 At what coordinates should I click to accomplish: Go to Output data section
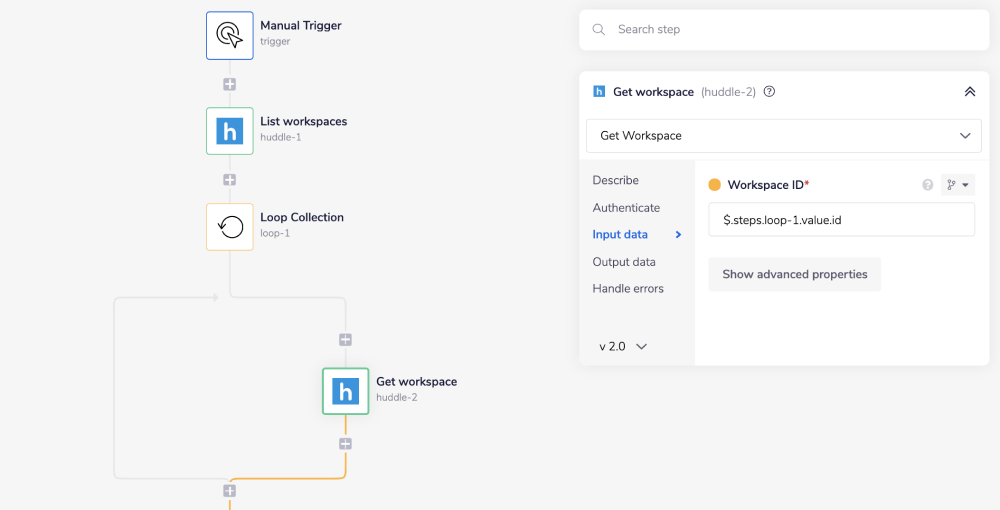(624, 262)
